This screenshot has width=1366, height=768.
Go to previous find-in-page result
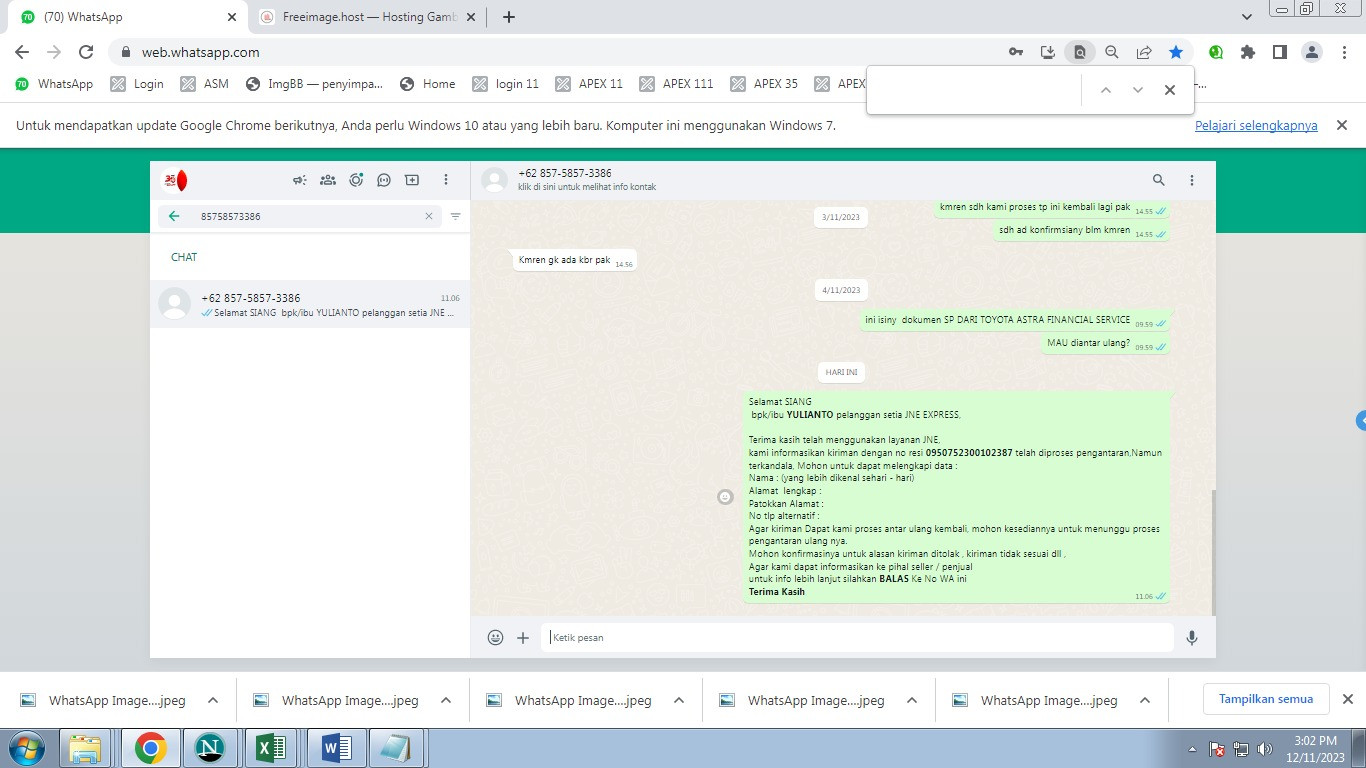(1106, 90)
